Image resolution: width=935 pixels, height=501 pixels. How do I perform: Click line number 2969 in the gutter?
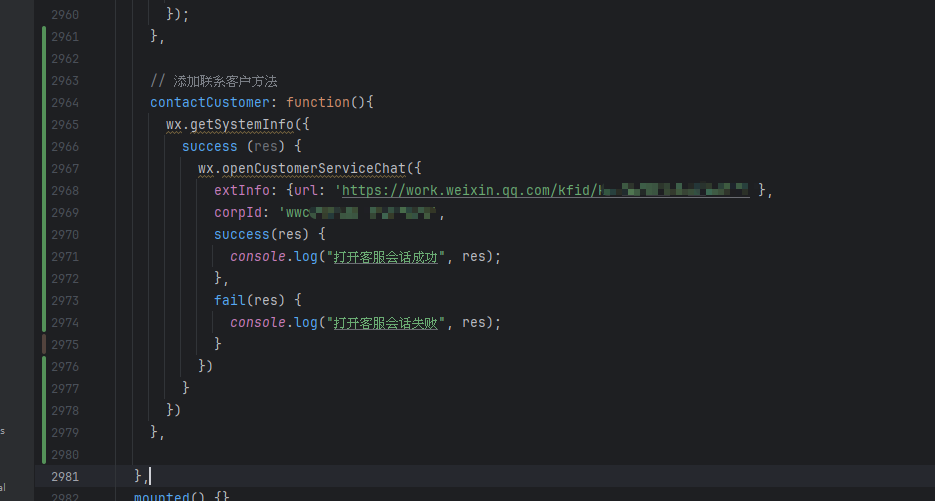coord(65,213)
